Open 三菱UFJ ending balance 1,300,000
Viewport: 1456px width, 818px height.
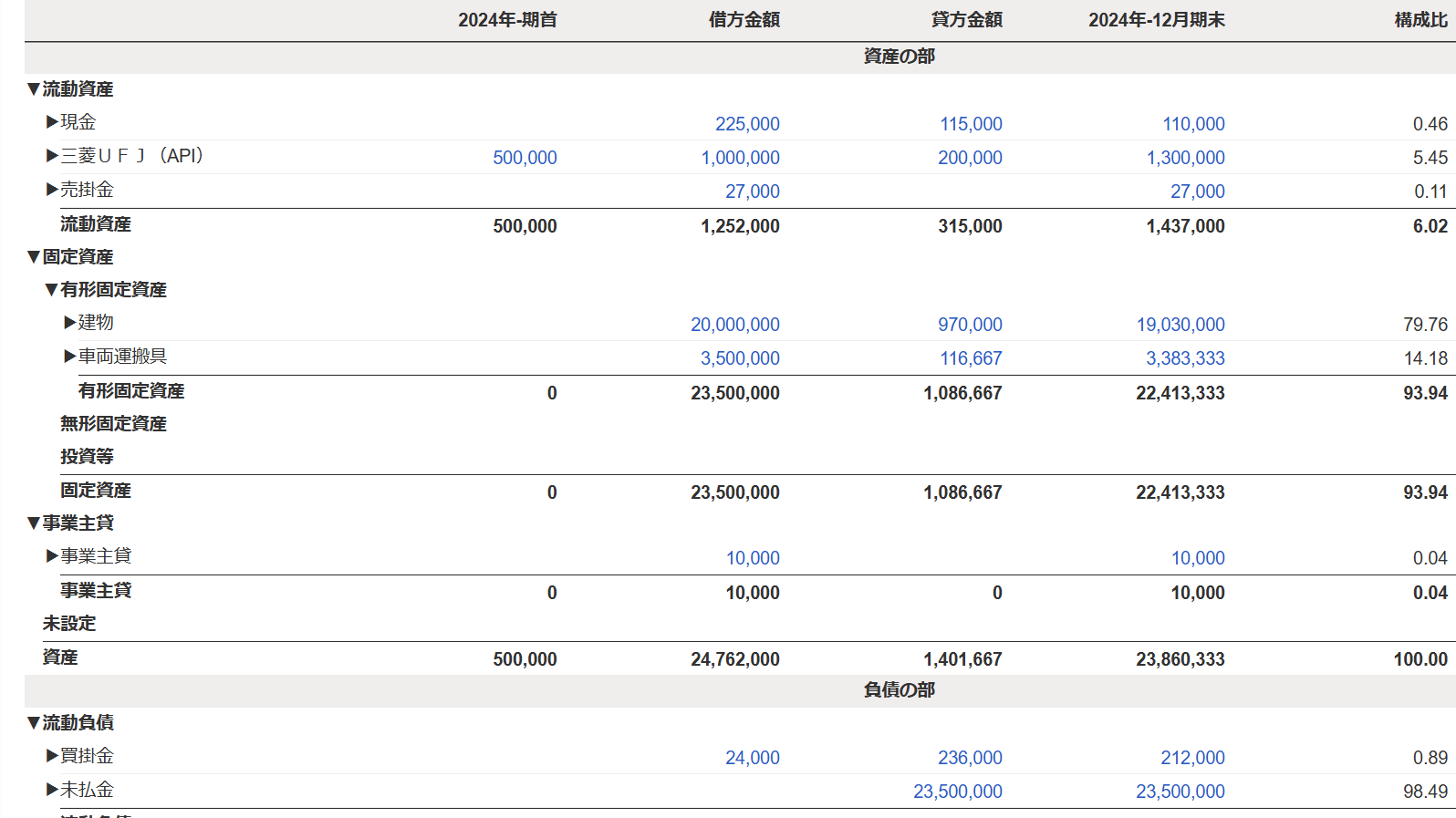[x=1185, y=158]
